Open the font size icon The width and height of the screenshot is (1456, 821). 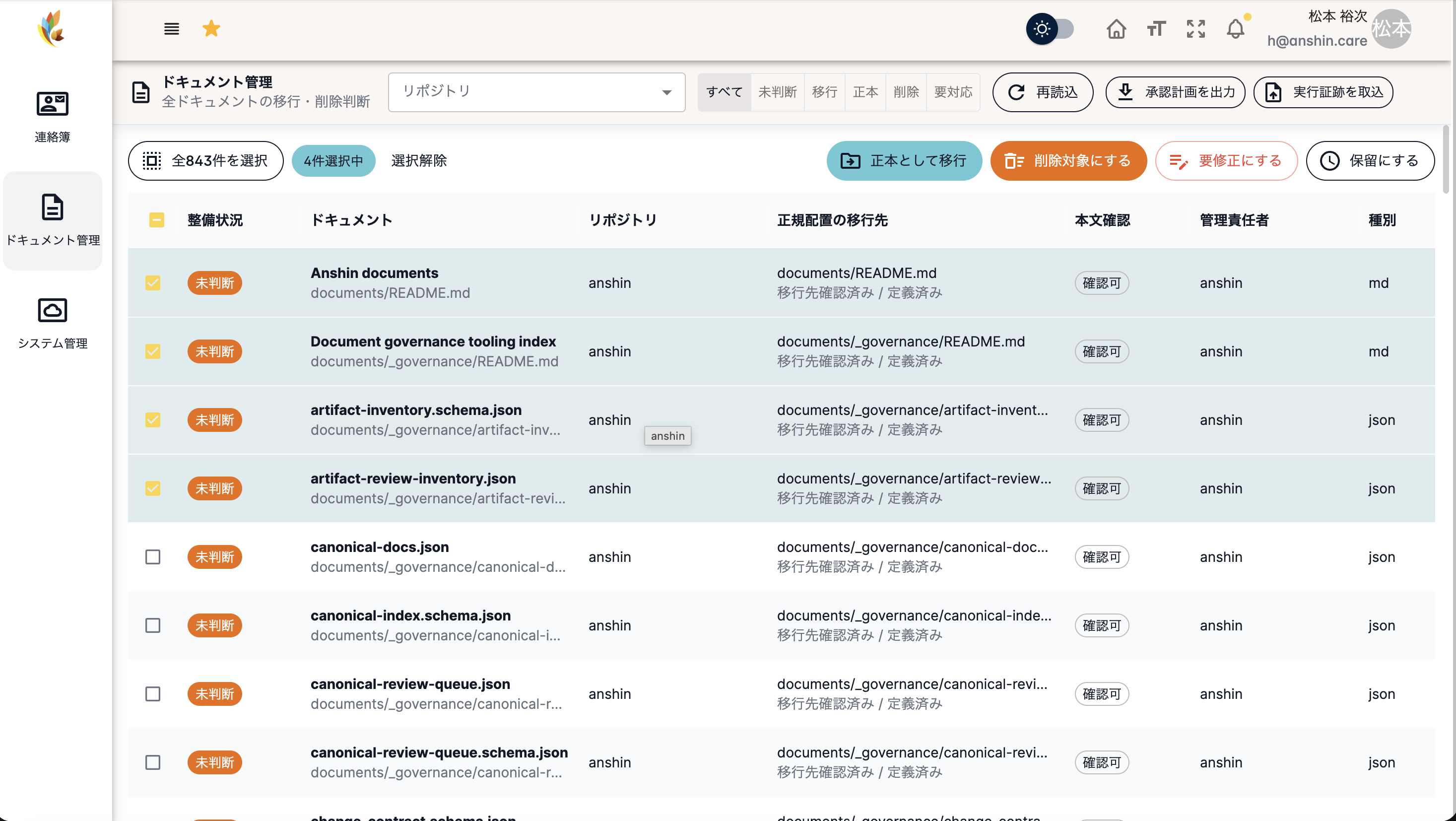click(x=1156, y=29)
